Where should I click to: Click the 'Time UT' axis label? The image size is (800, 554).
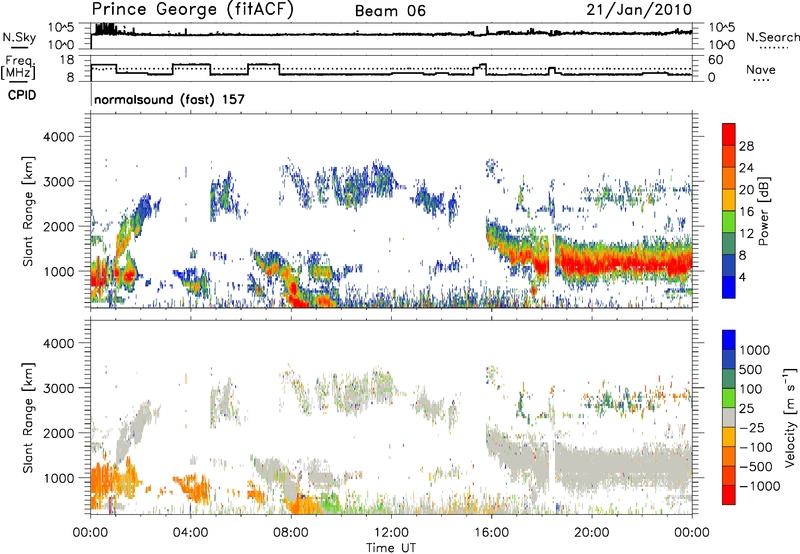[x=391, y=548]
